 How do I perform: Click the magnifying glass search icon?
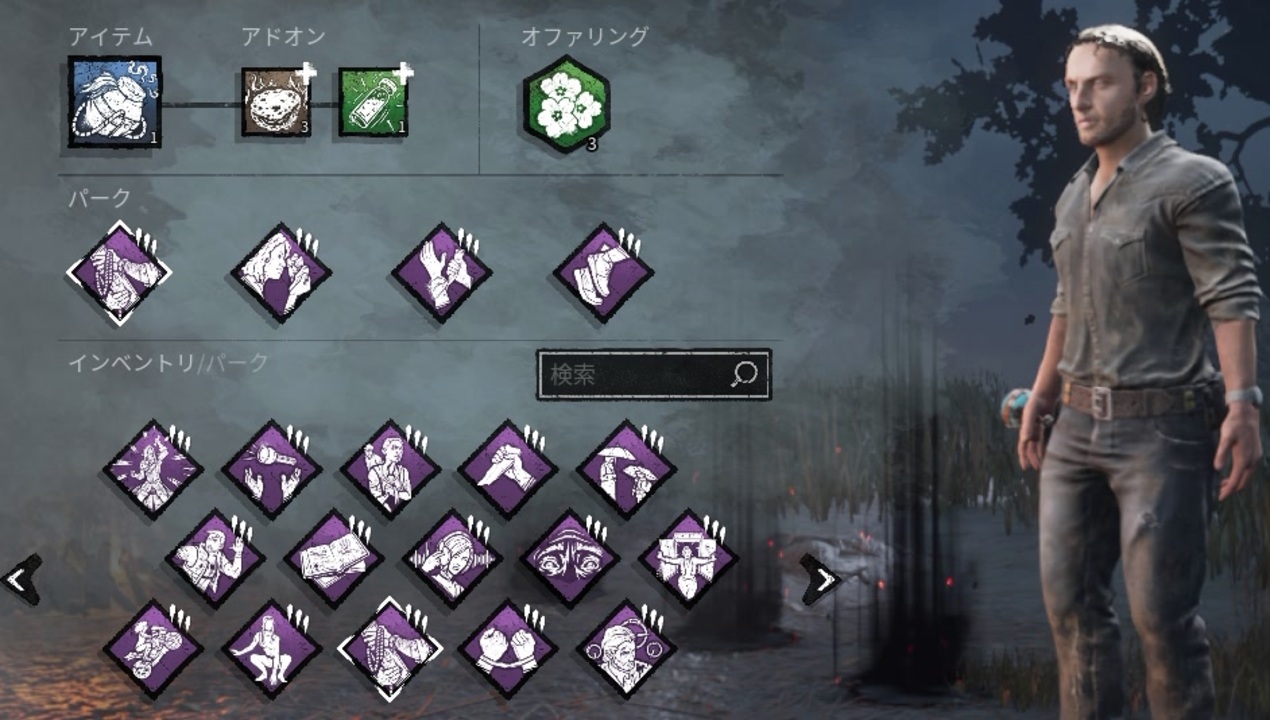click(744, 374)
